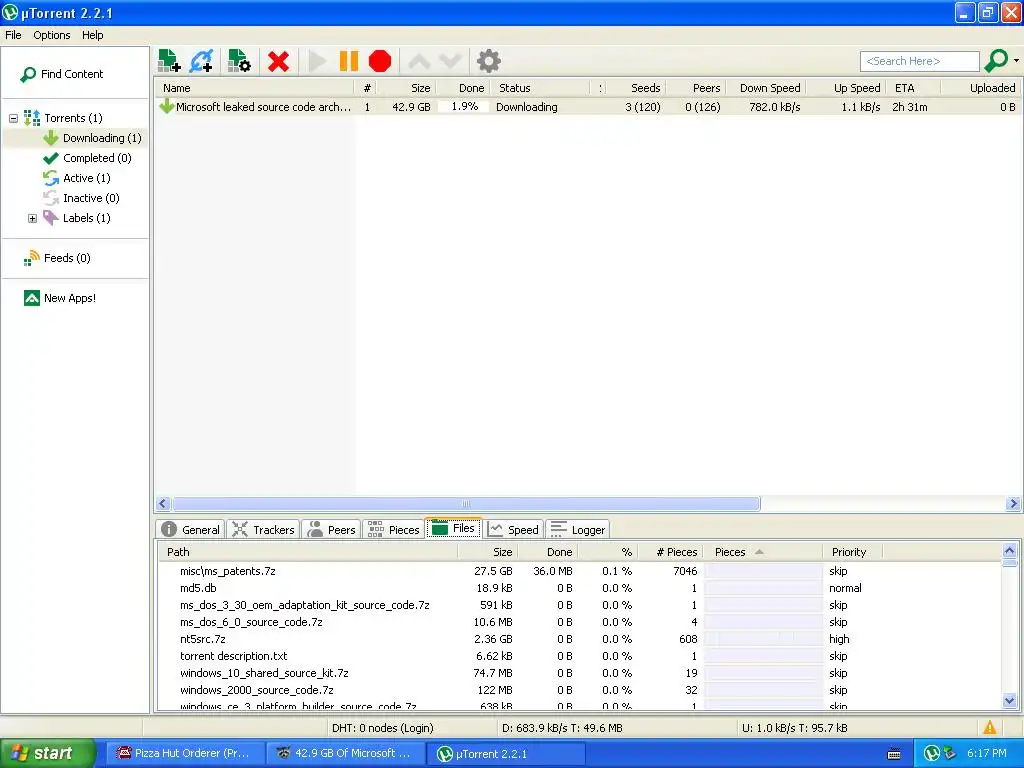Click the yellow warning icon in status bar
The image size is (1024, 768).
989,728
